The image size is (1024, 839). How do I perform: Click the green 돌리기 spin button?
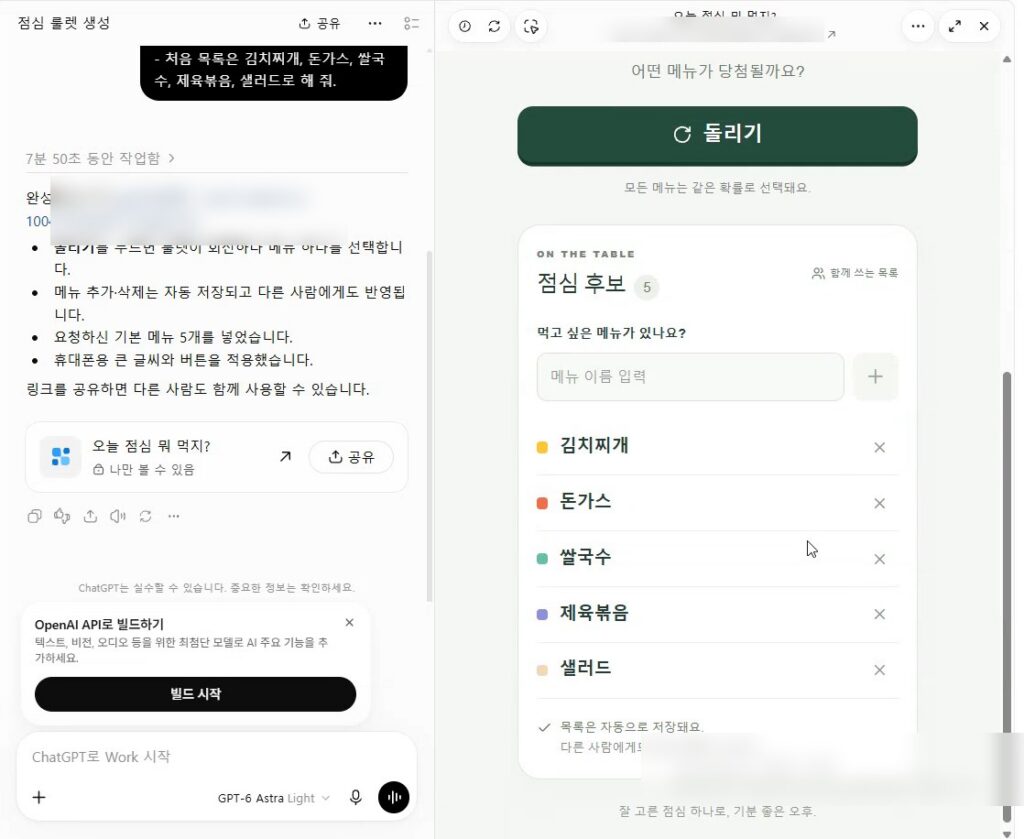pos(717,135)
